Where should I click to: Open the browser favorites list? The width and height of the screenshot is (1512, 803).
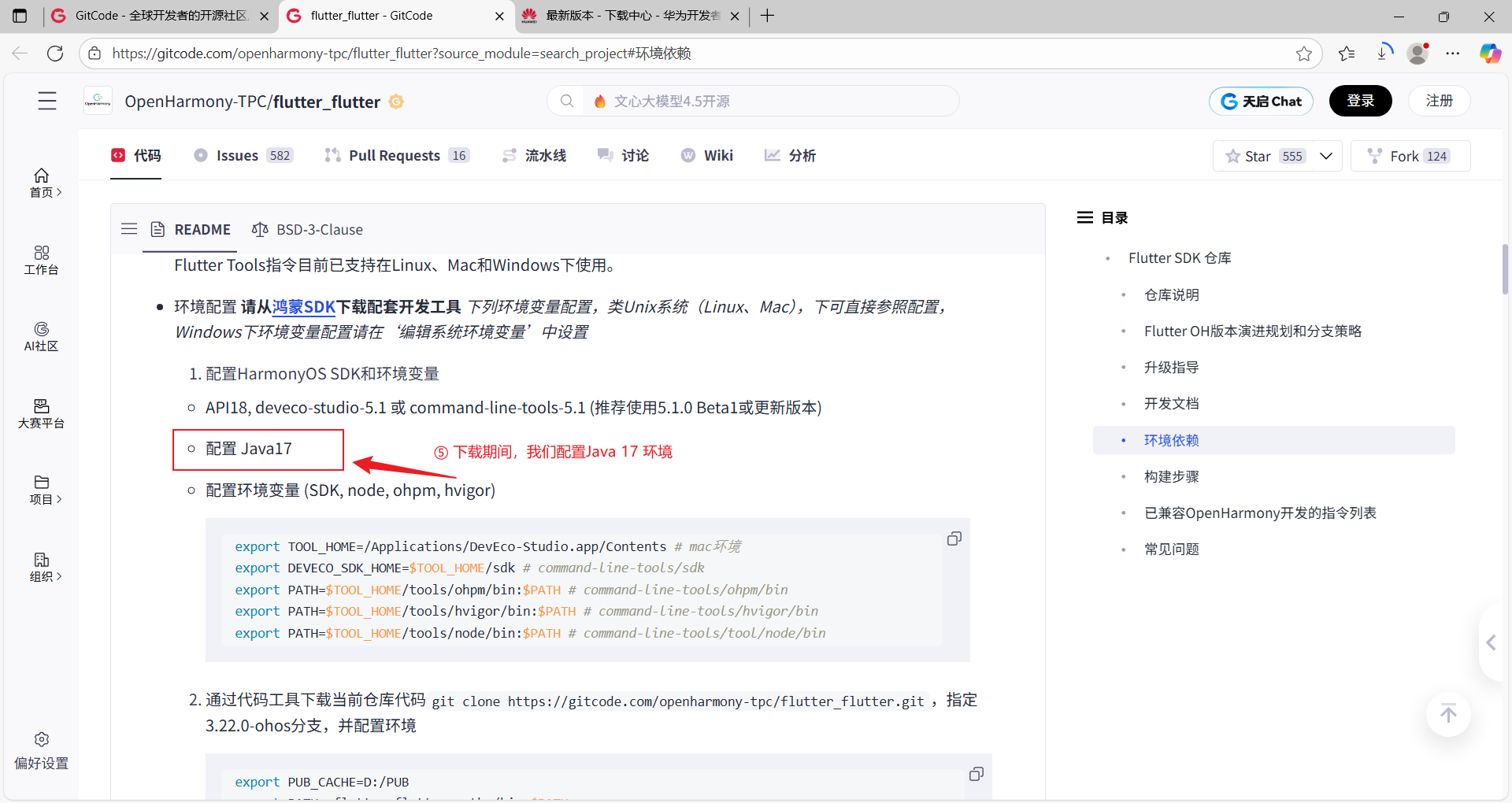point(1347,53)
